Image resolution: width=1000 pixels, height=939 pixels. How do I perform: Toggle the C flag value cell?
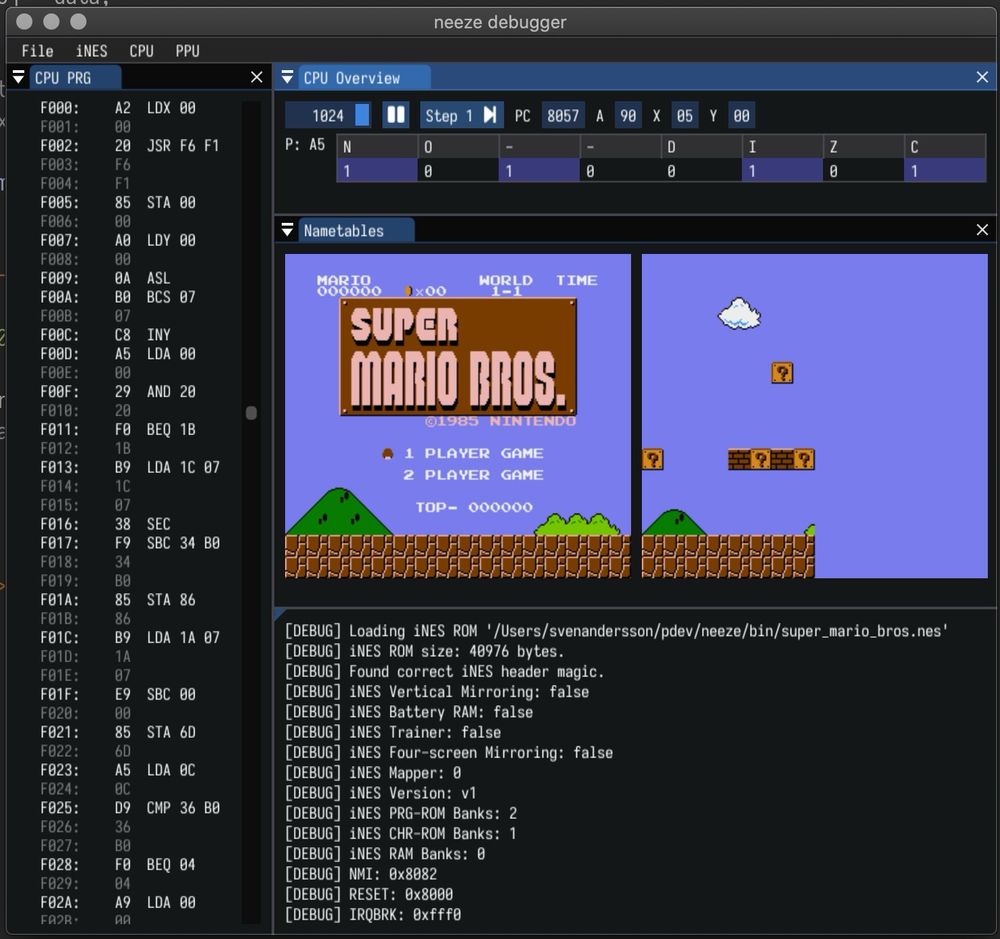pyautogui.click(x=945, y=171)
